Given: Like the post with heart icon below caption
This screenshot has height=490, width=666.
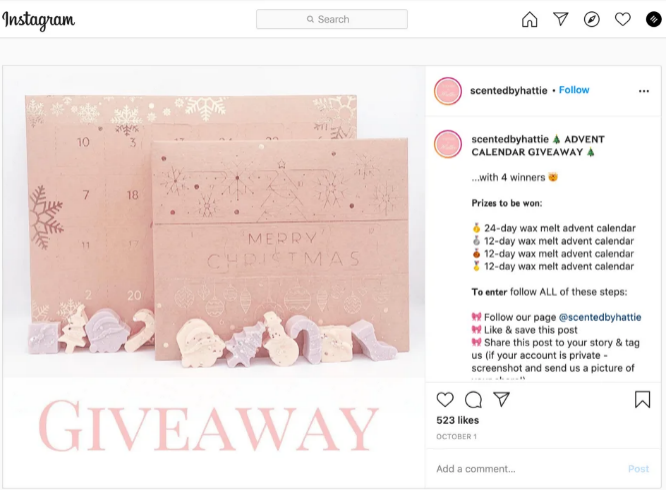Looking at the screenshot, I should click(445, 400).
